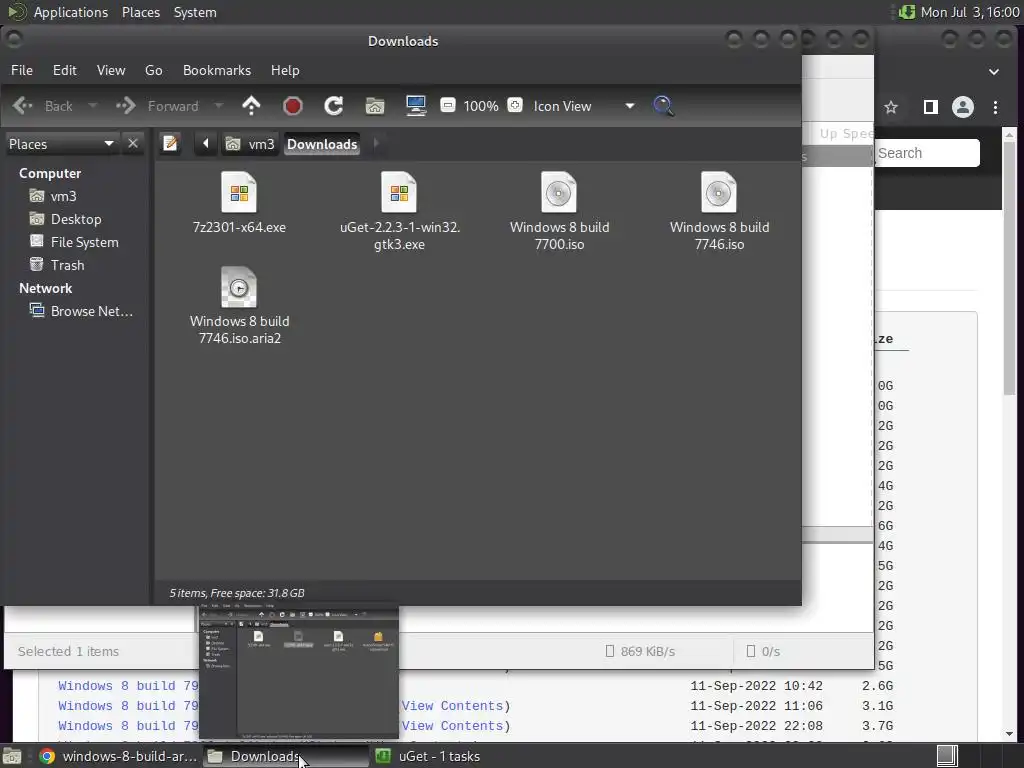Switch to Downloads taskbar window button
This screenshot has width=1024, height=768.
tap(285, 756)
